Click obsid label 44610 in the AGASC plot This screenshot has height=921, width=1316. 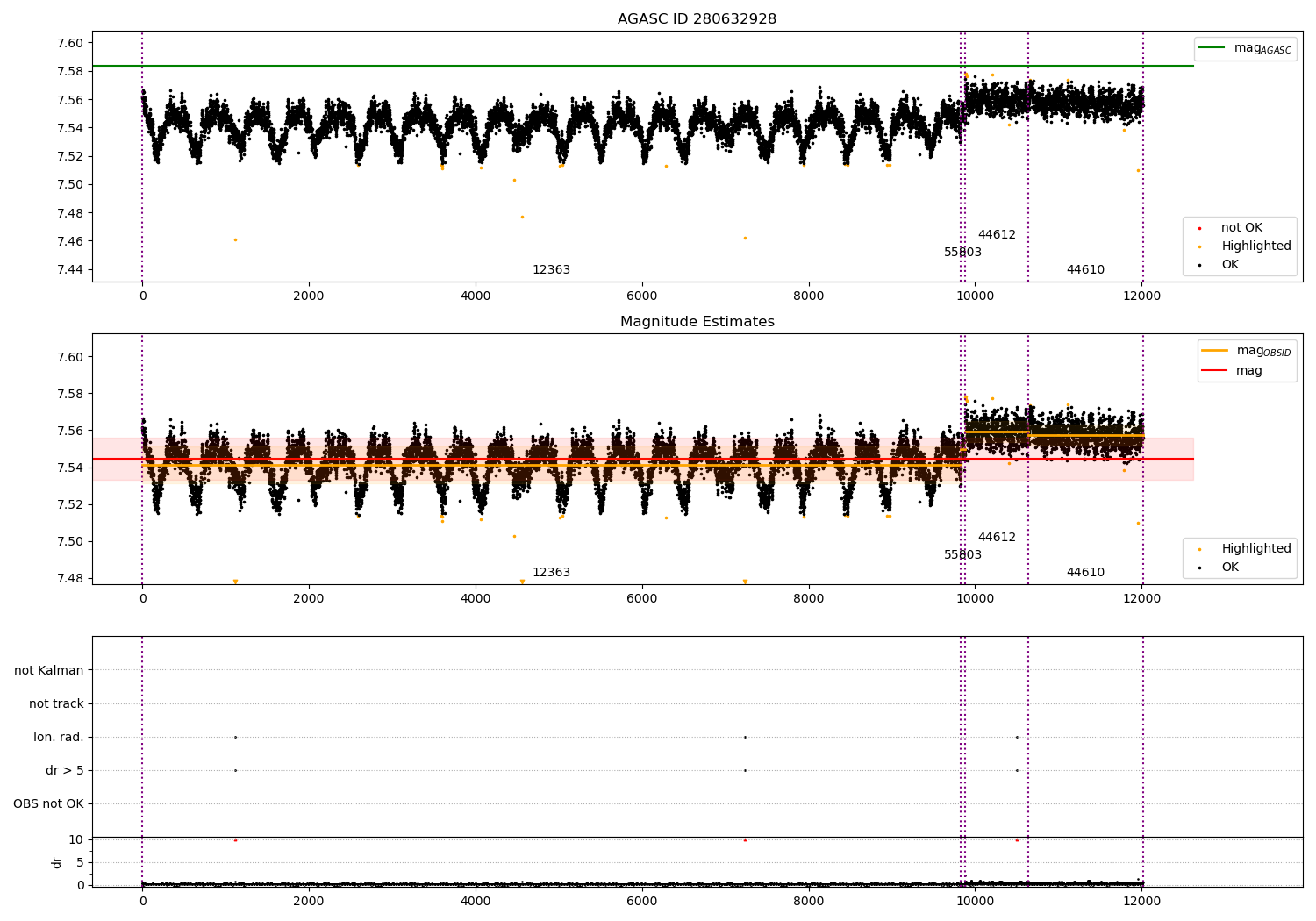[x=1085, y=270]
